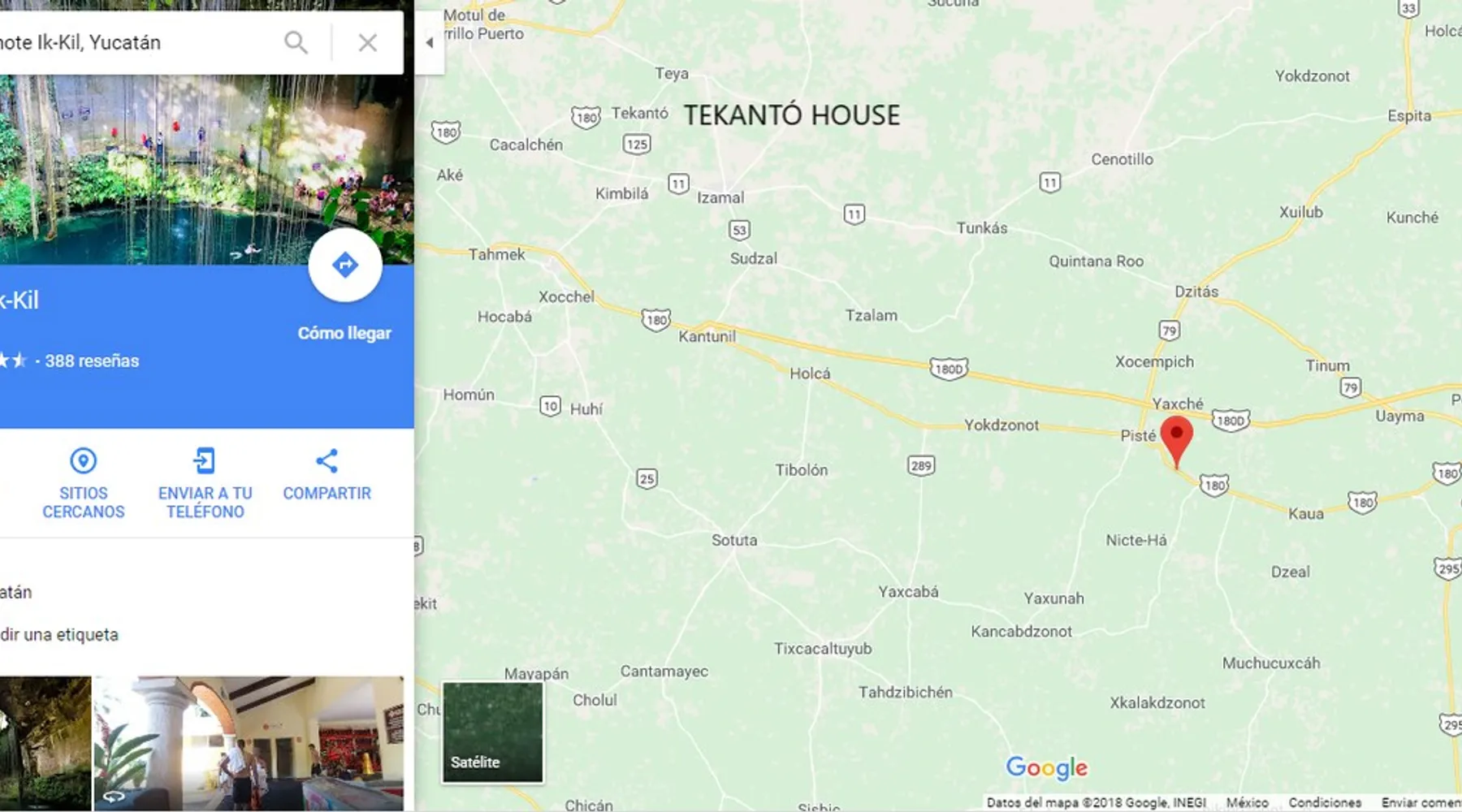Switch map to Satélite view
1462x812 pixels.
(x=493, y=732)
